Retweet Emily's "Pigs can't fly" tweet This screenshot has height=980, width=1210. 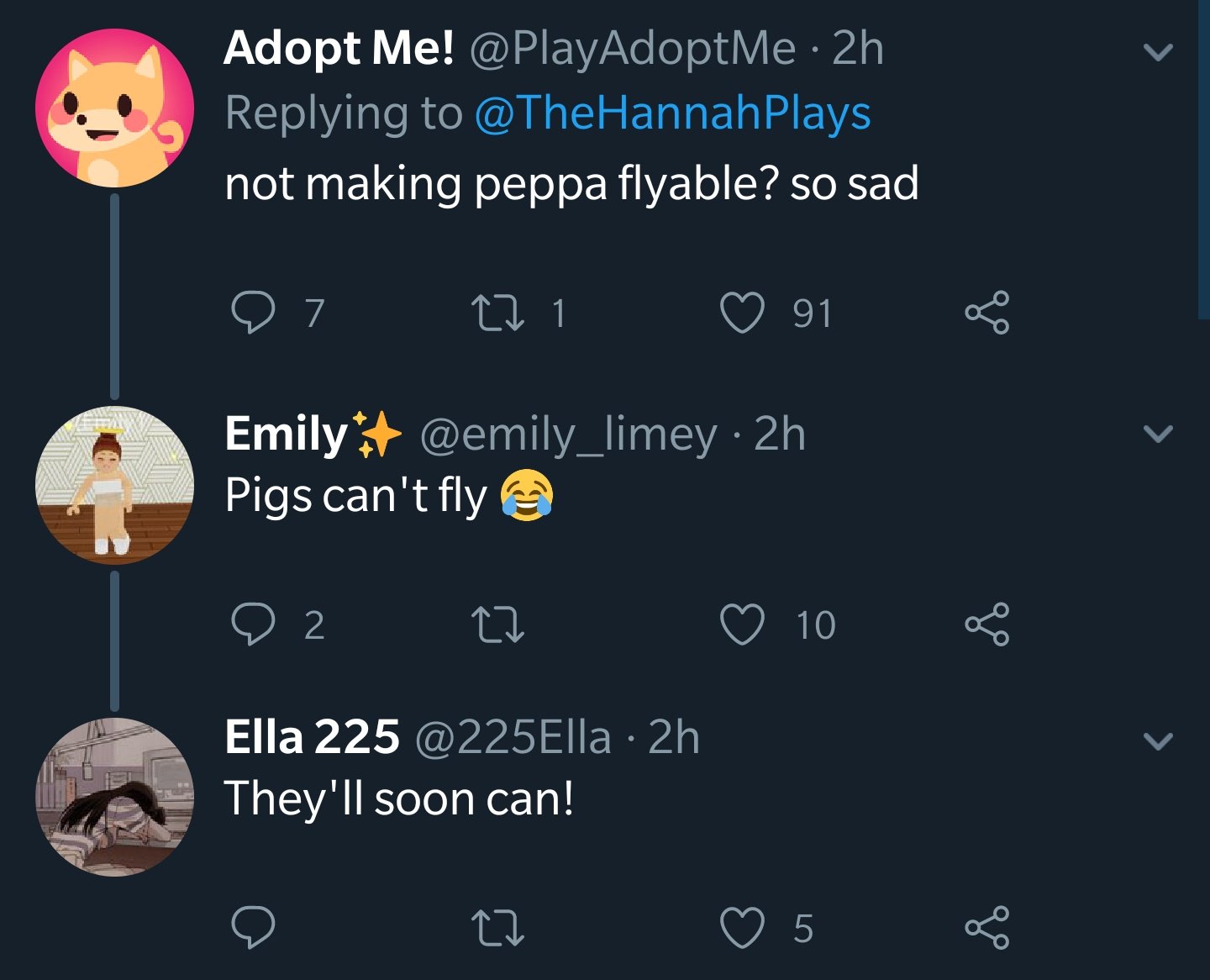point(498,624)
